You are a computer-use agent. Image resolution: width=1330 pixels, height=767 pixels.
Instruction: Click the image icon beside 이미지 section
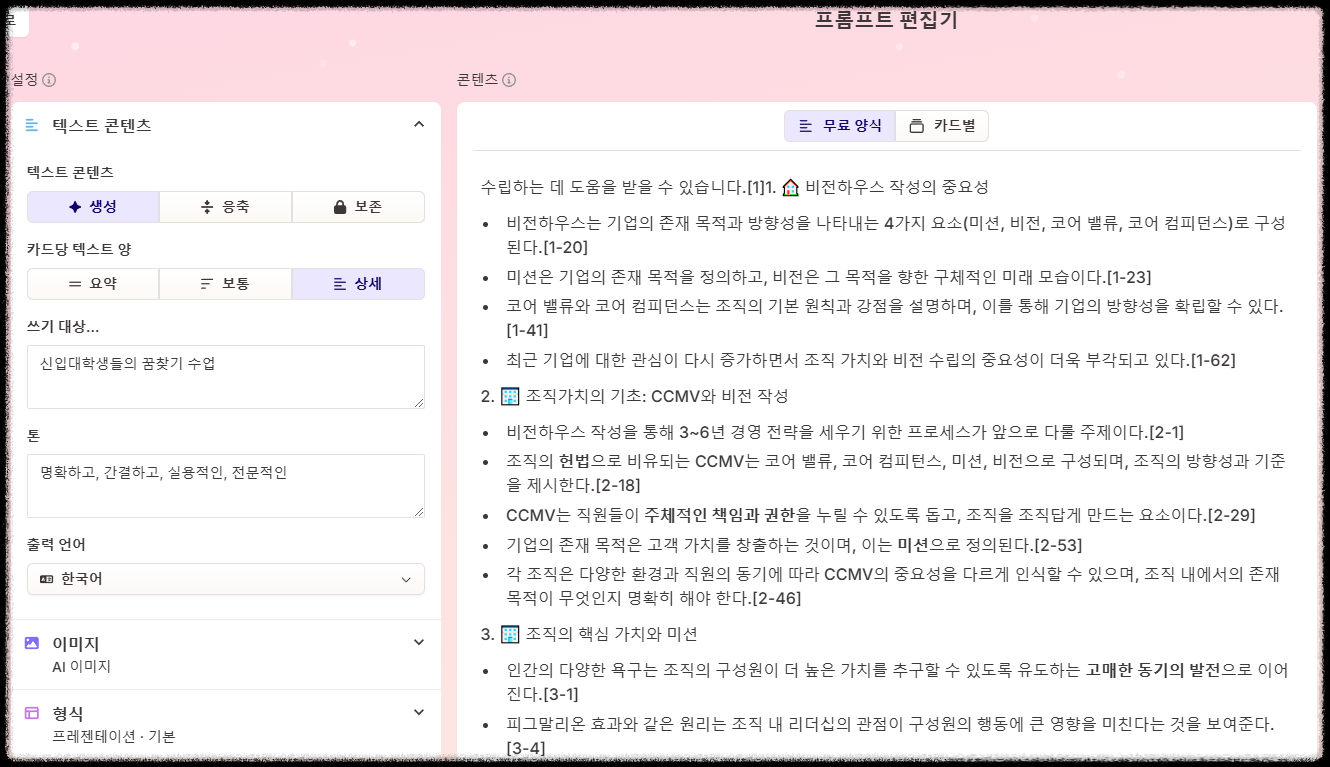click(x=31, y=645)
